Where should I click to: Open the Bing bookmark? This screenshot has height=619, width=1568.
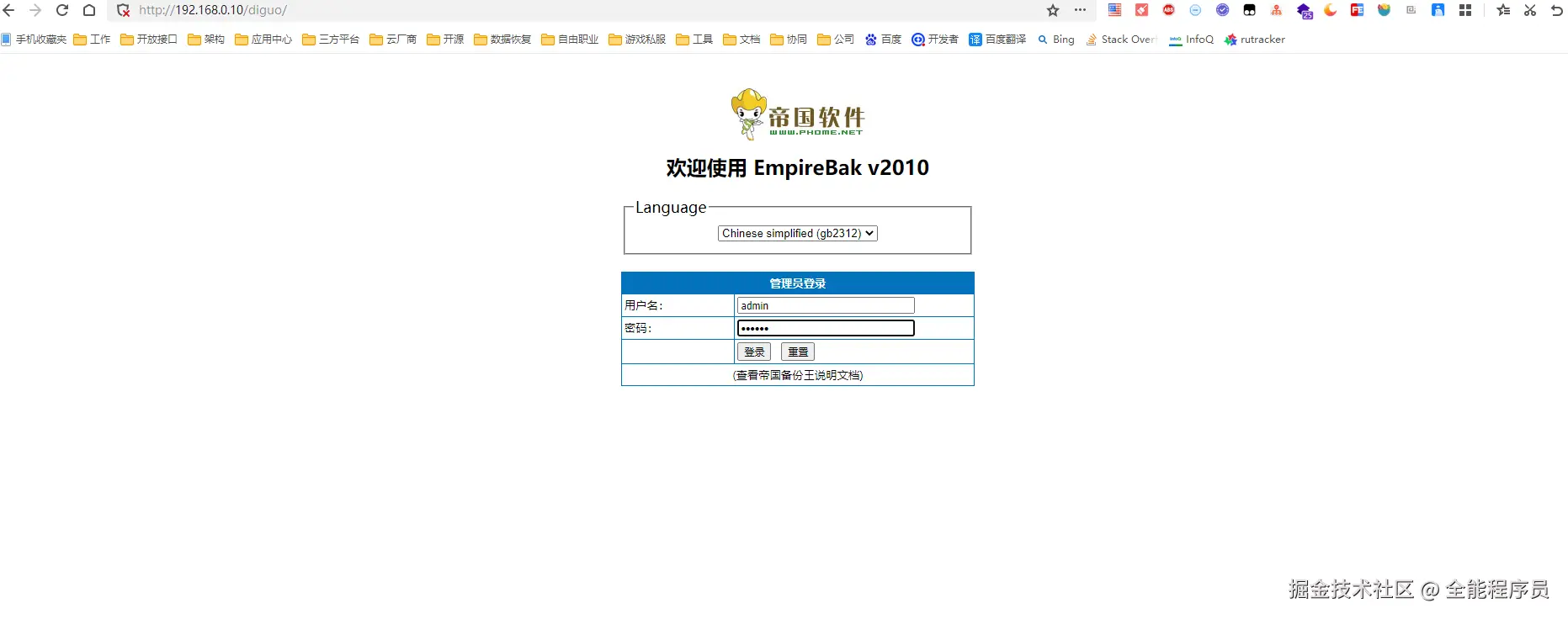[x=1056, y=40]
